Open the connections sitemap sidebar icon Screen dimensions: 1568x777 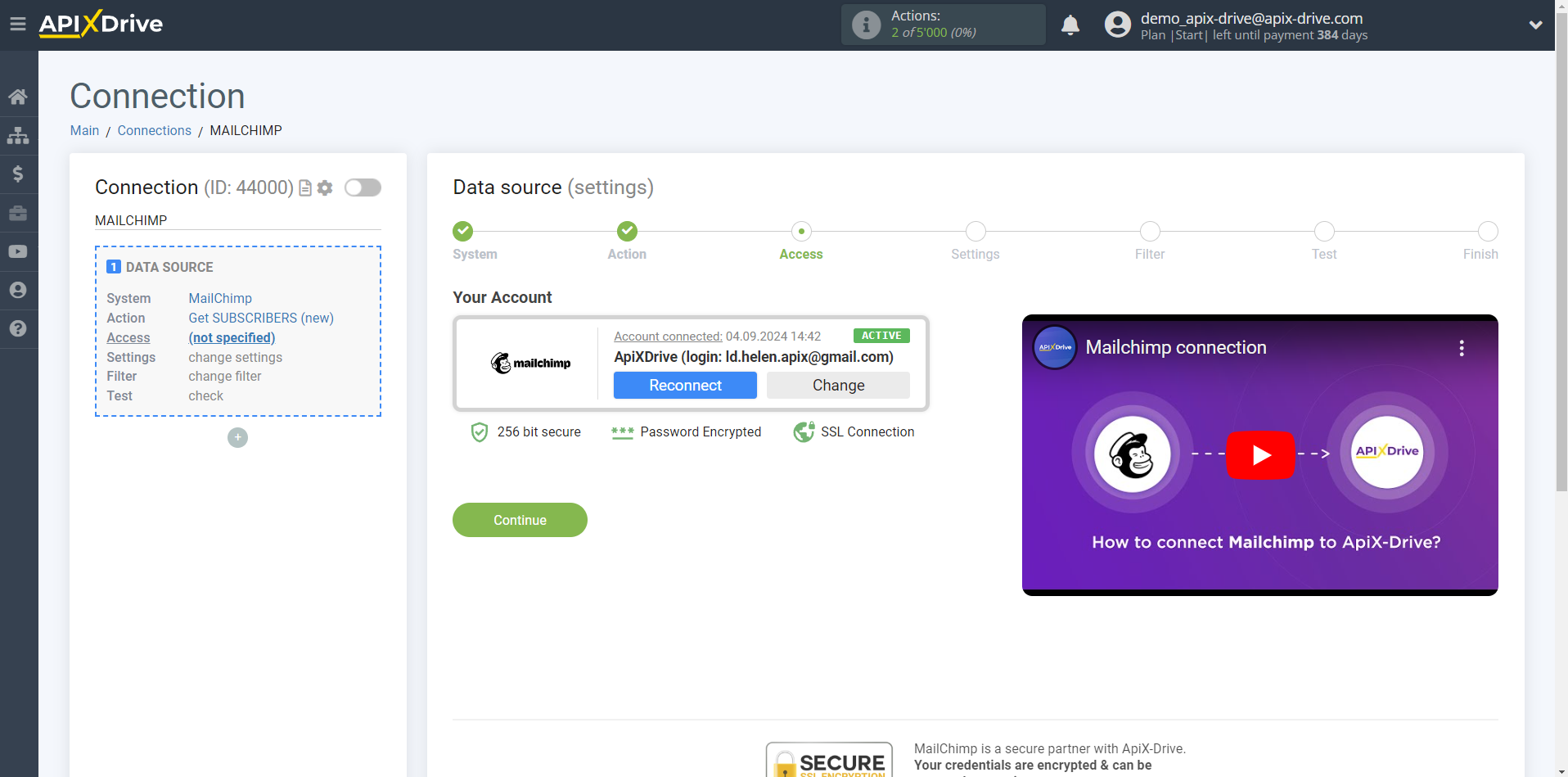click(x=18, y=135)
